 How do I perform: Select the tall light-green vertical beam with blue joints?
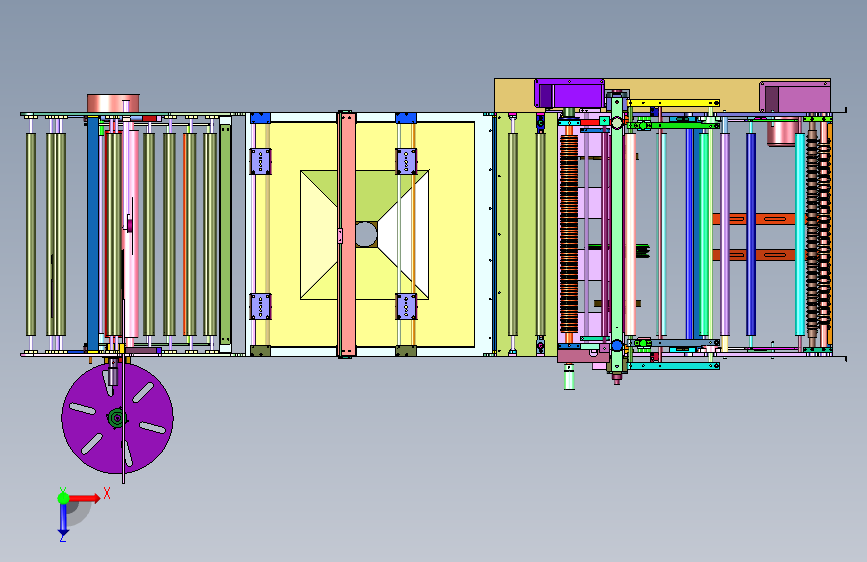pyautogui.click(x=617, y=235)
